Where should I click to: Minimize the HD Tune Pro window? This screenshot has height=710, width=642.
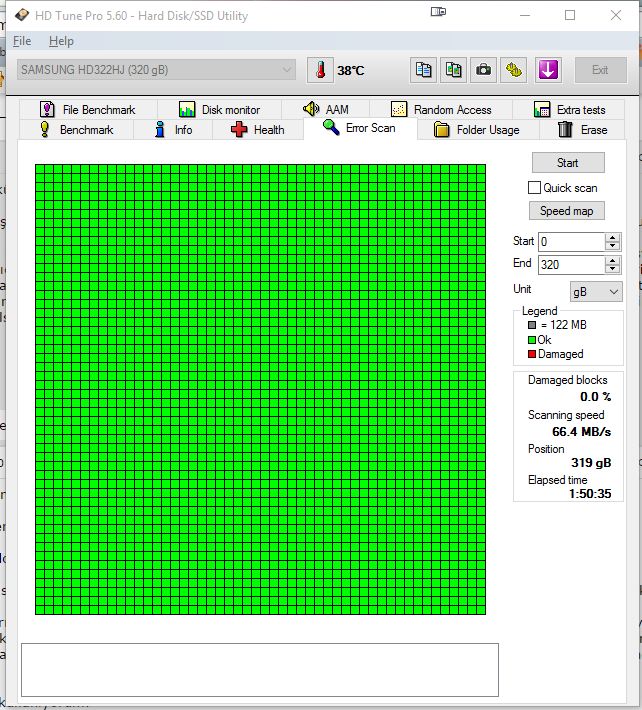click(x=525, y=15)
